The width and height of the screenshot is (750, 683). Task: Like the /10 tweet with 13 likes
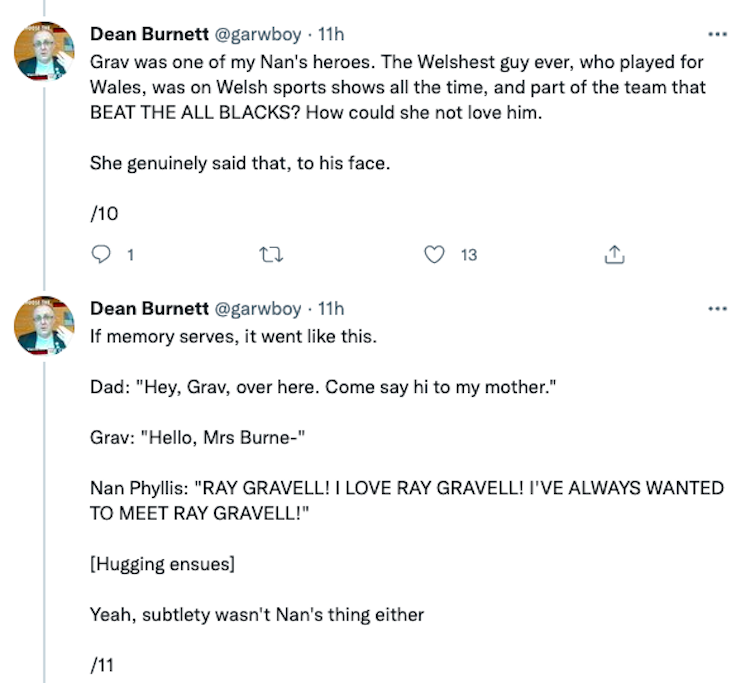click(x=434, y=256)
